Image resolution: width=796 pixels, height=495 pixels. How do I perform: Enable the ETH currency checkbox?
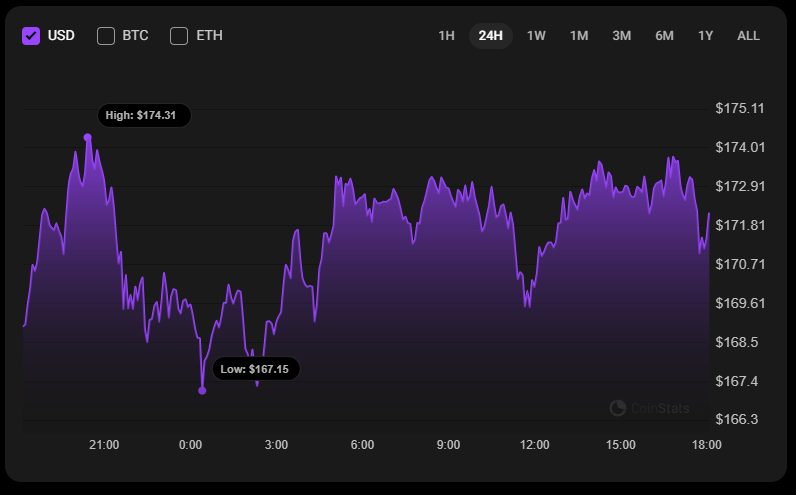click(x=179, y=36)
